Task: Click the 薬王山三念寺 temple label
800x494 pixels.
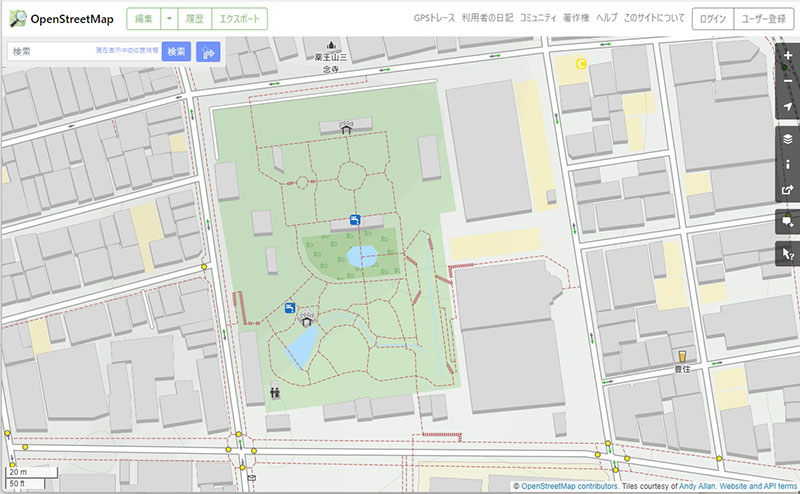Action: (331, 63)
